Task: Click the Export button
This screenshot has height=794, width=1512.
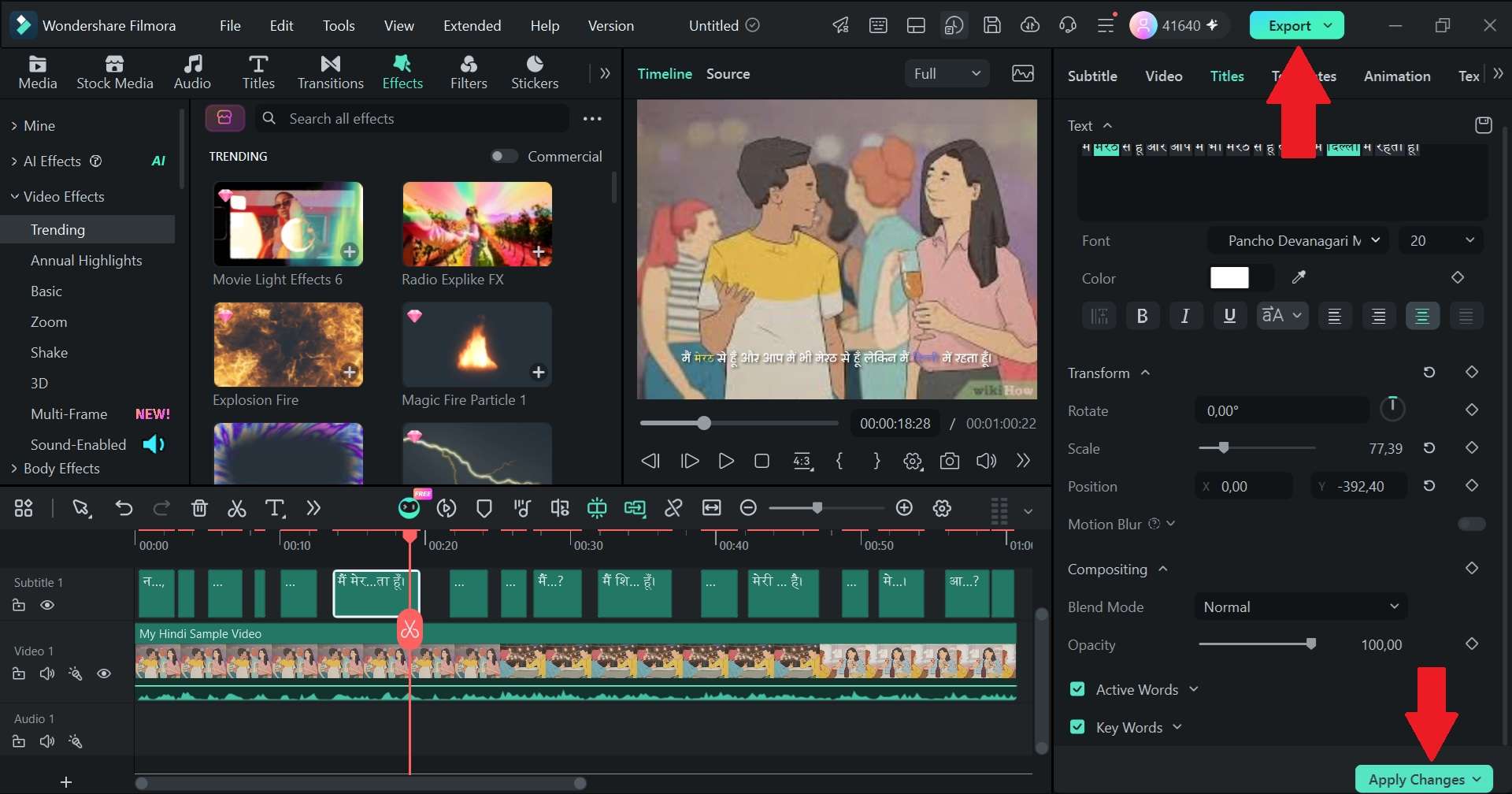Action: [1296, 25]
